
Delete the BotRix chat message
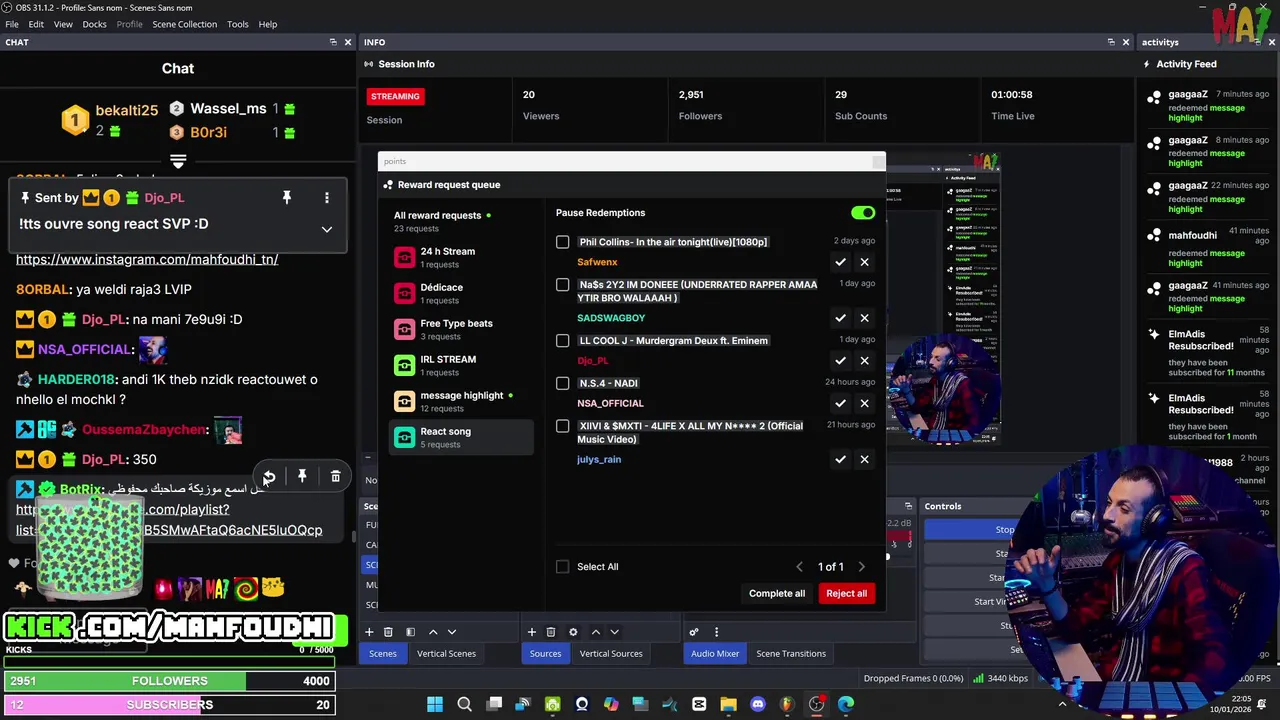click(x=336, y=477)
